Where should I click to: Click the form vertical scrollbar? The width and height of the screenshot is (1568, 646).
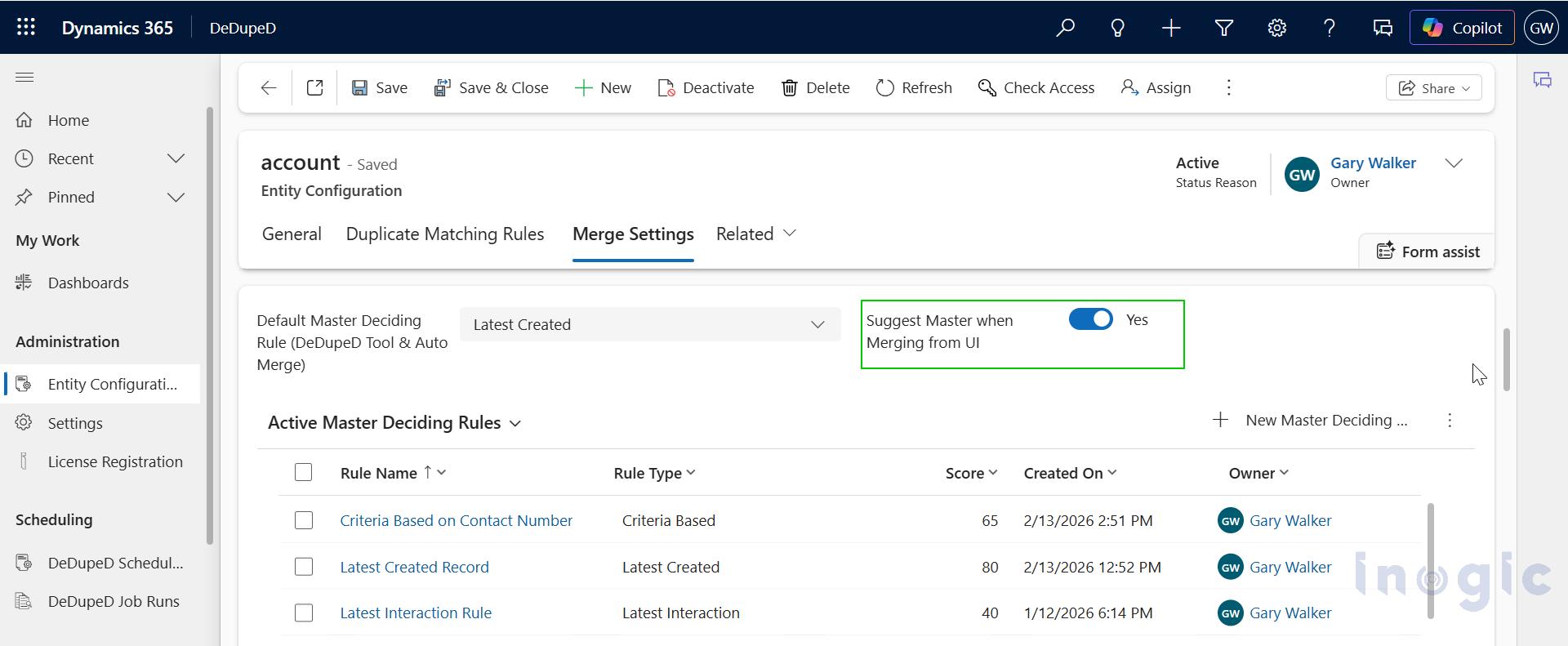[x=1507, y=359]
